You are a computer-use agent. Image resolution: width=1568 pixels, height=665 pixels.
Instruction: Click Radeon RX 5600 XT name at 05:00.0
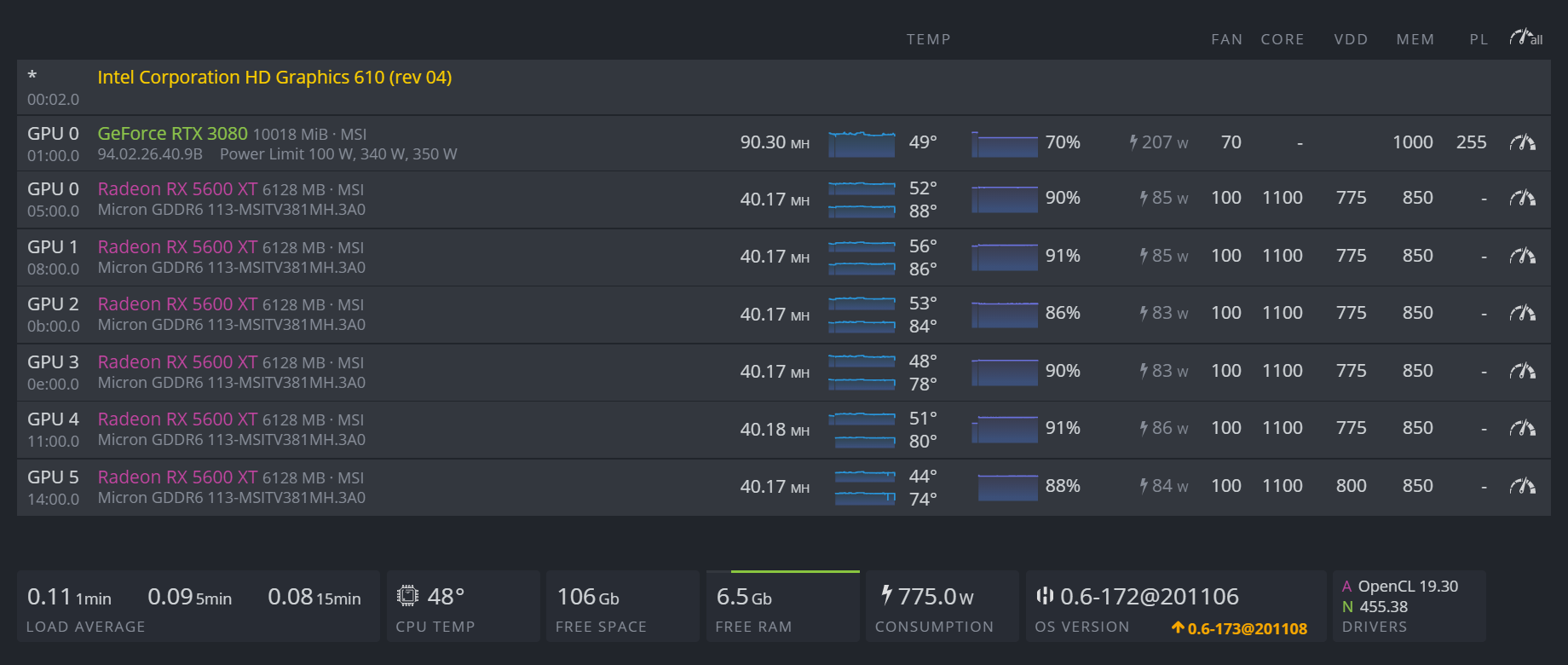click(177, 189)
